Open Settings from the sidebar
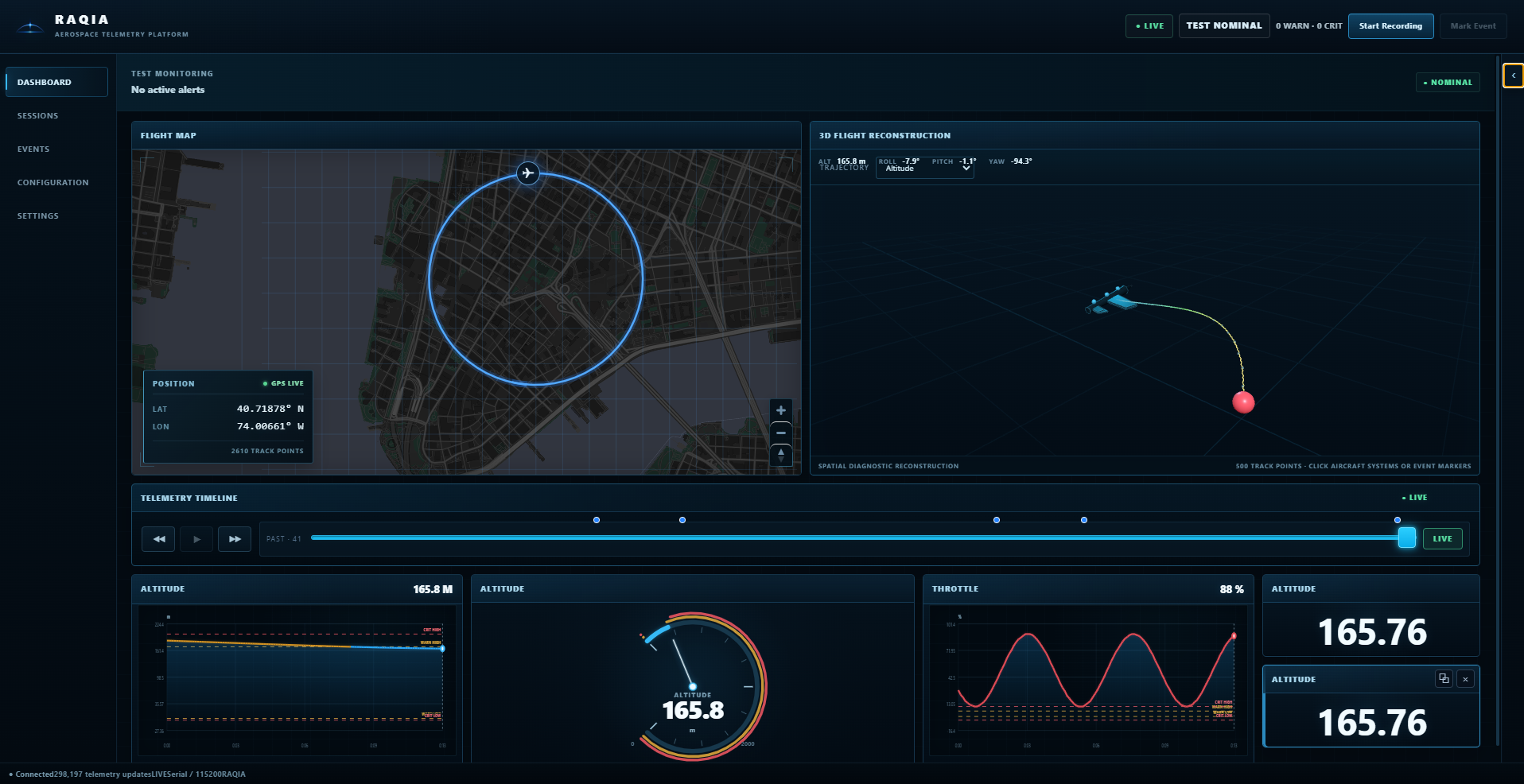Viewport: 1524px width, 784px height. (56, 215)
